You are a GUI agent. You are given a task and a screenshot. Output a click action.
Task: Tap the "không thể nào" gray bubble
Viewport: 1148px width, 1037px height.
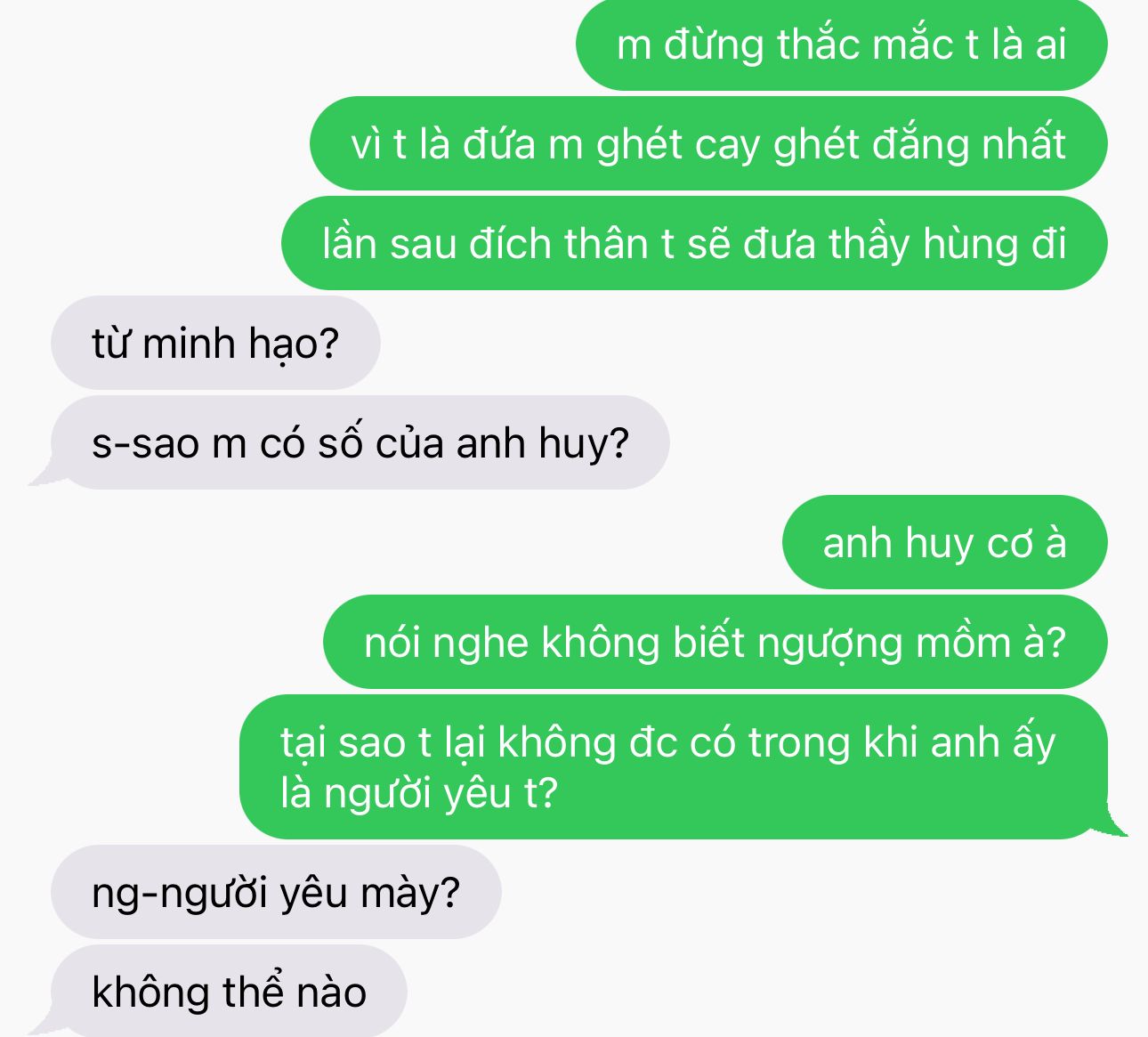click(229, 991)
